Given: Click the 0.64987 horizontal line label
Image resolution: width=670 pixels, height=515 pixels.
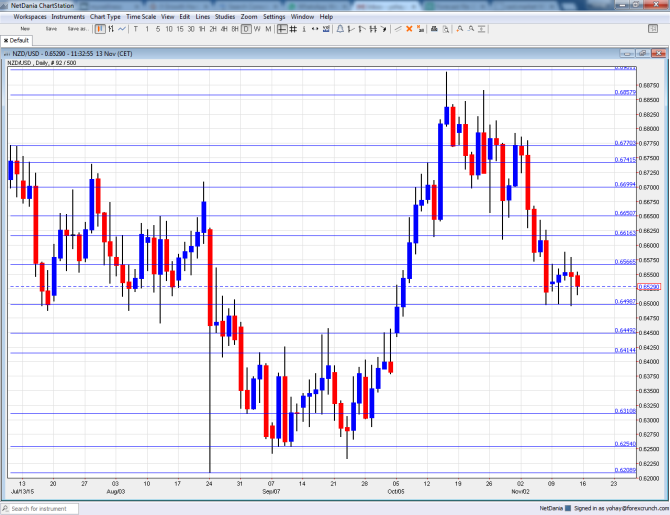Looking at the screenshot, I should coord(625,302).
